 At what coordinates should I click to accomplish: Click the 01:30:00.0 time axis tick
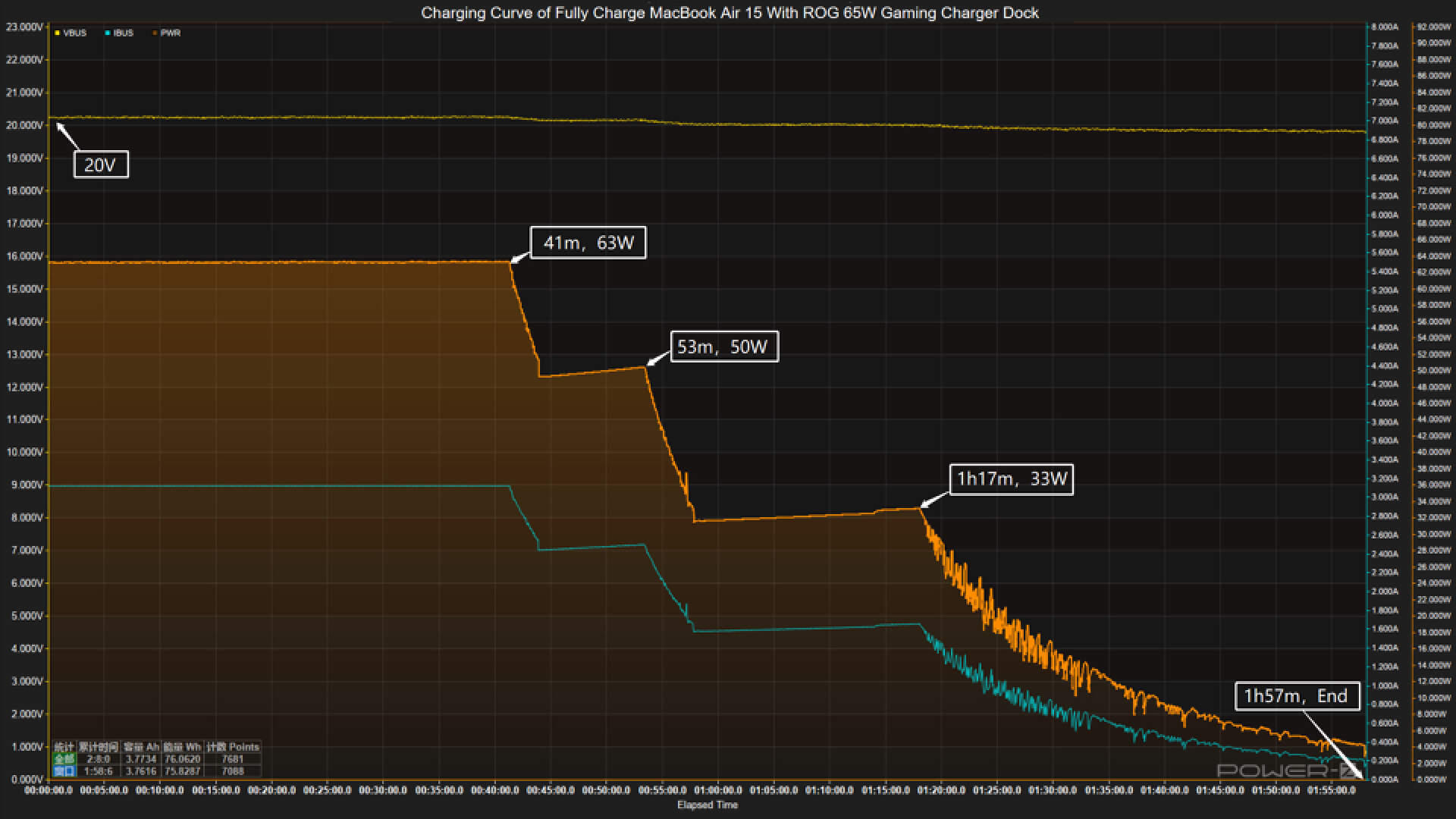tap(1053, 791)
